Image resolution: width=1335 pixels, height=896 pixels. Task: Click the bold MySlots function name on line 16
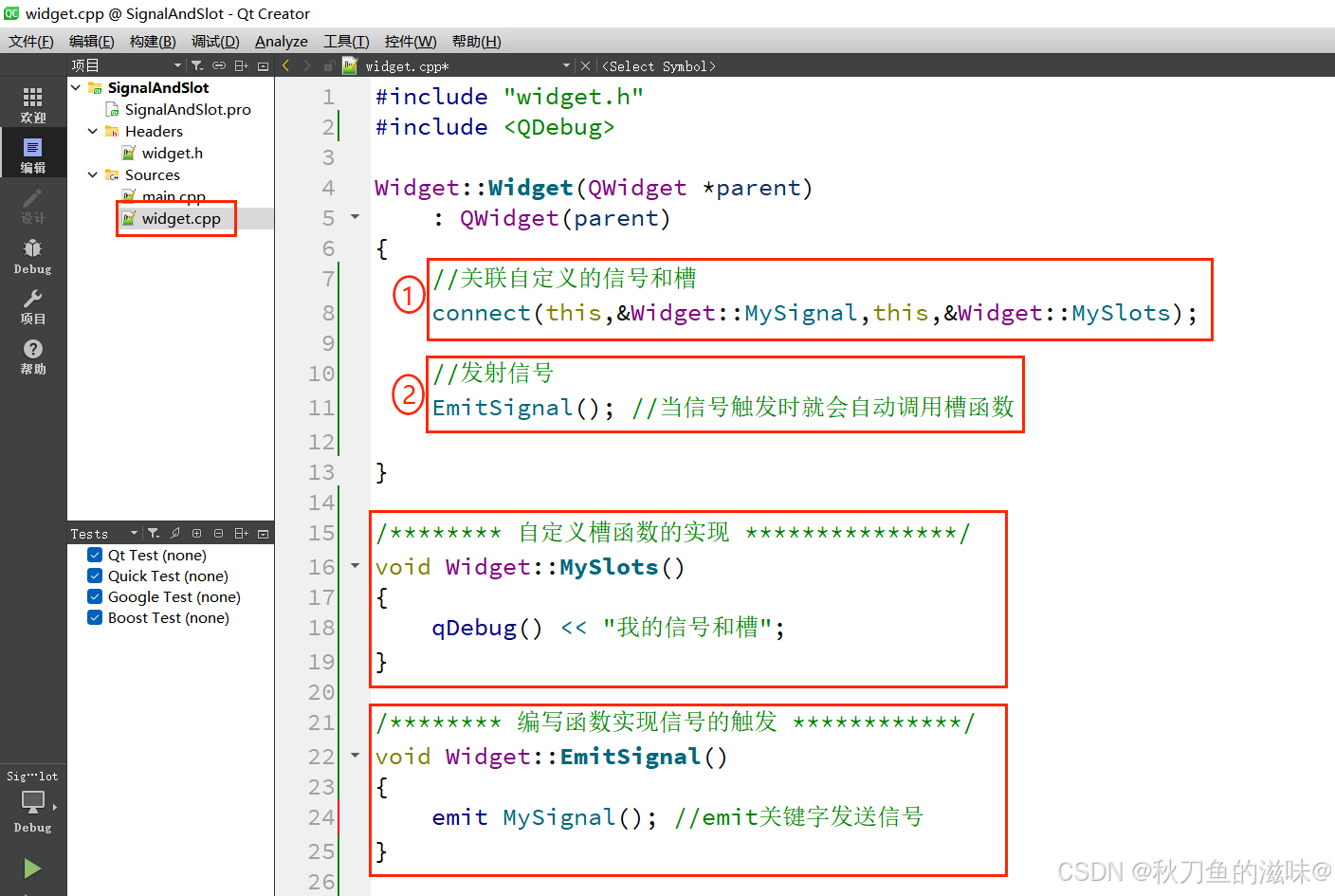point(609,566)
